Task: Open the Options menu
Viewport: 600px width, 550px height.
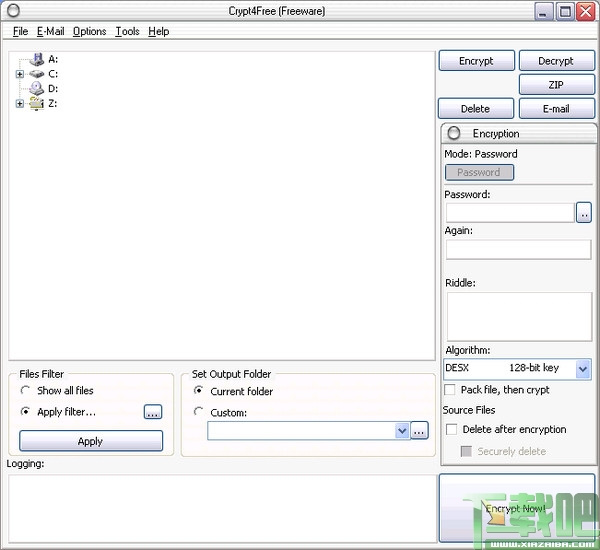Action: [90, 31]
